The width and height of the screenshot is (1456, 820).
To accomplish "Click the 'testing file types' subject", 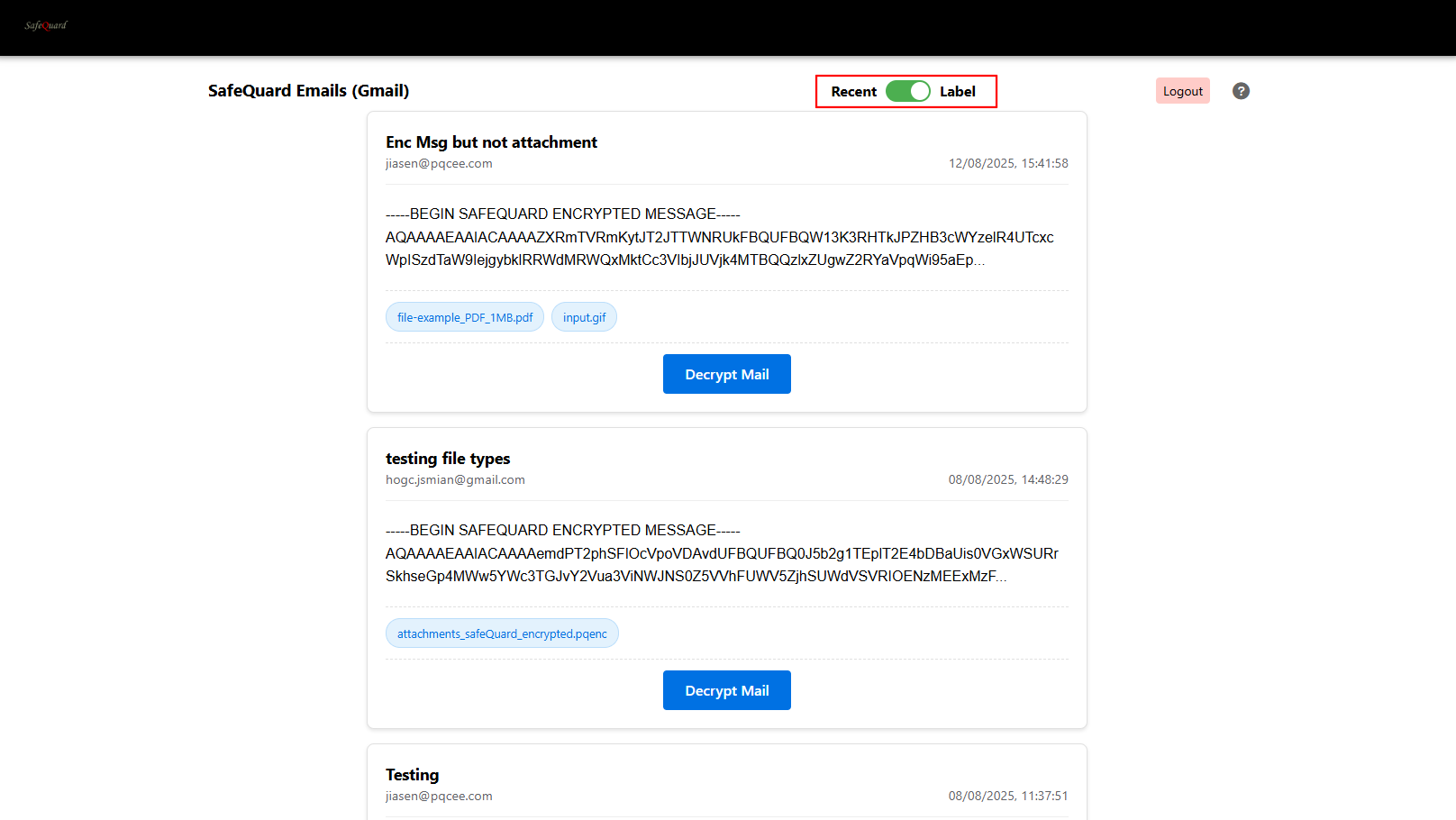I will coord(448,459).
